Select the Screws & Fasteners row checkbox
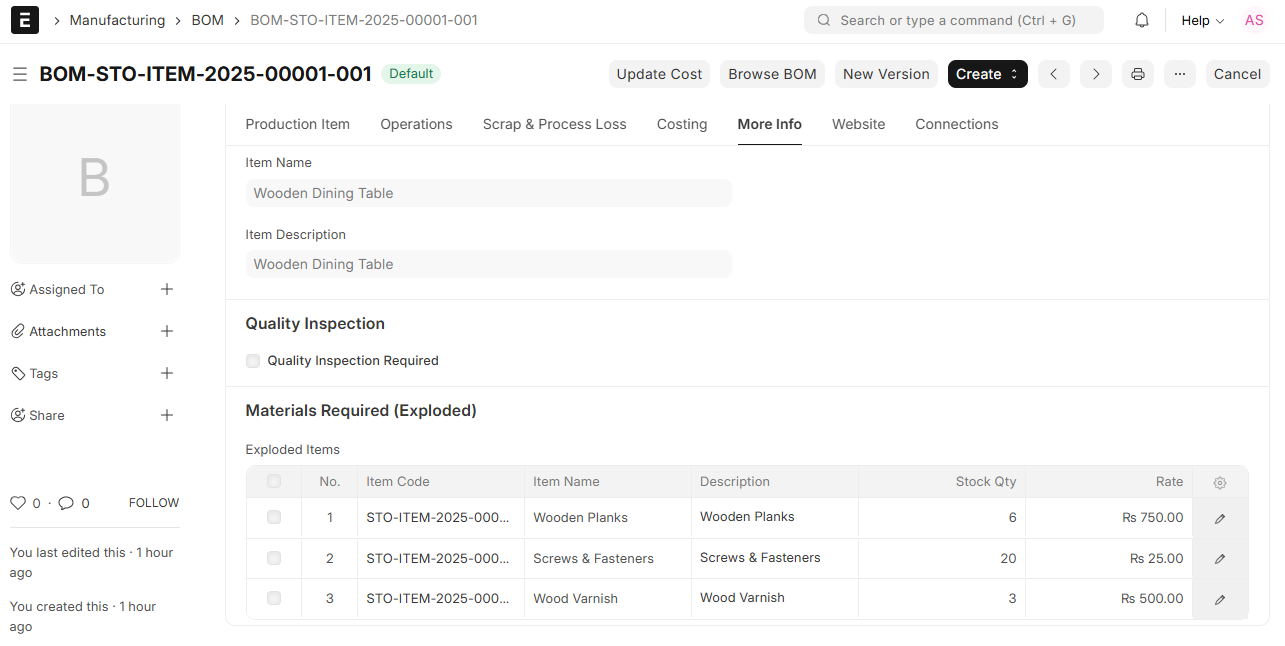Screen dimensions: 1285x646 pos(274,558)
